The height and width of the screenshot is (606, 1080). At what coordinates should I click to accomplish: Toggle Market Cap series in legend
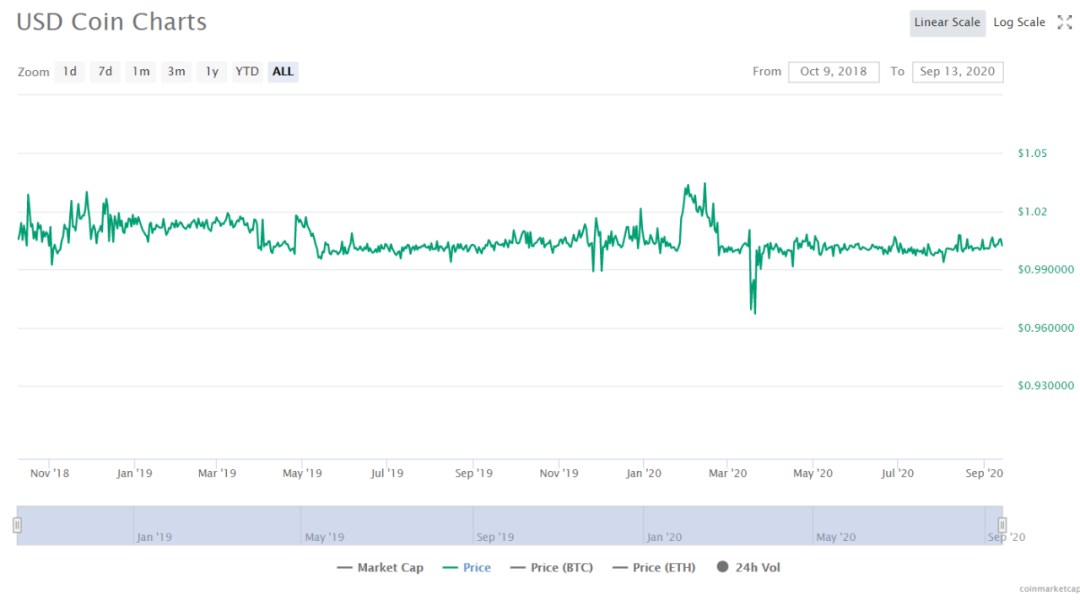coord(380,568)
